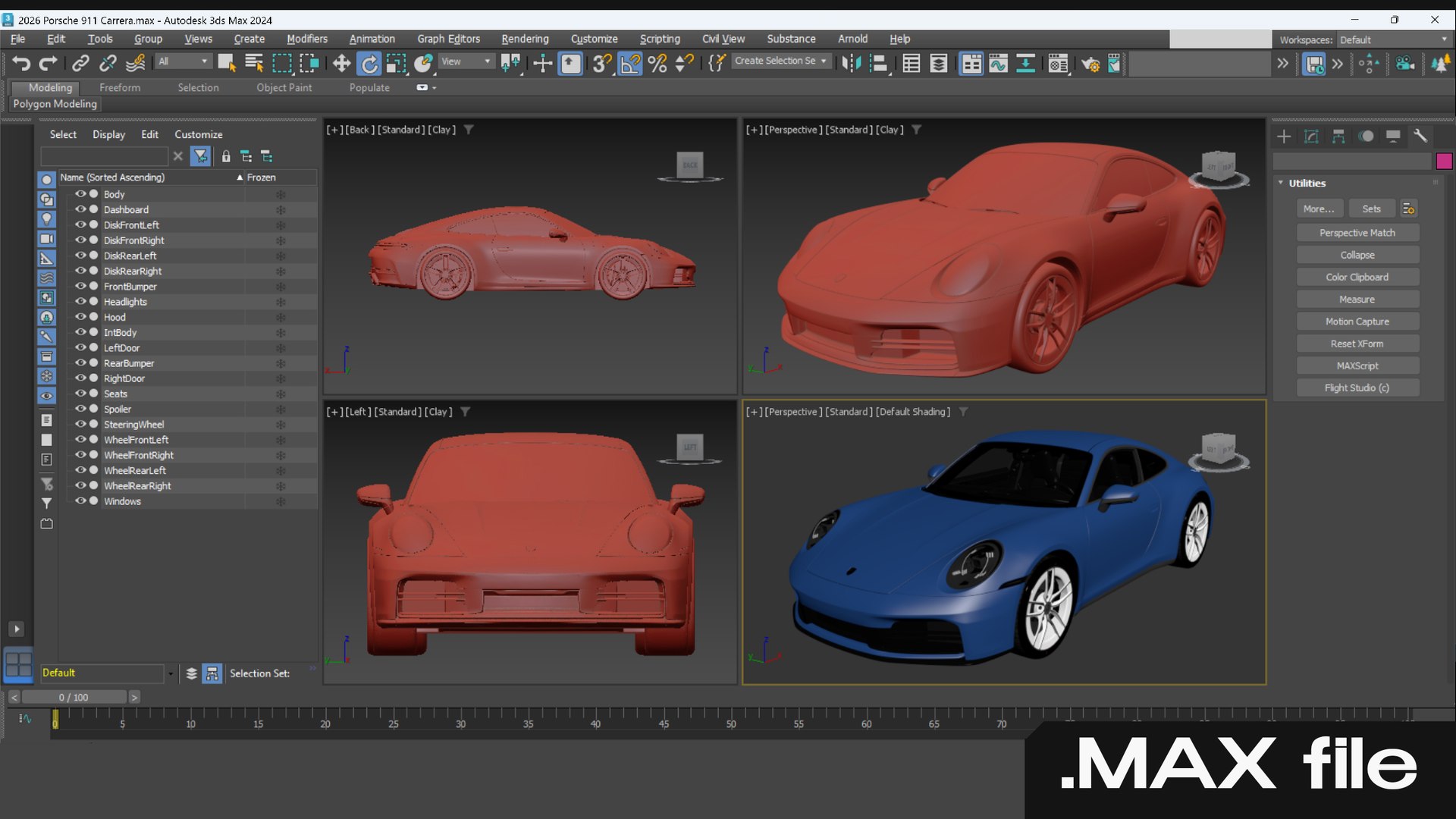Toggle Window/Crossing selection mode
1456x819 pixels.
(309, 64)
